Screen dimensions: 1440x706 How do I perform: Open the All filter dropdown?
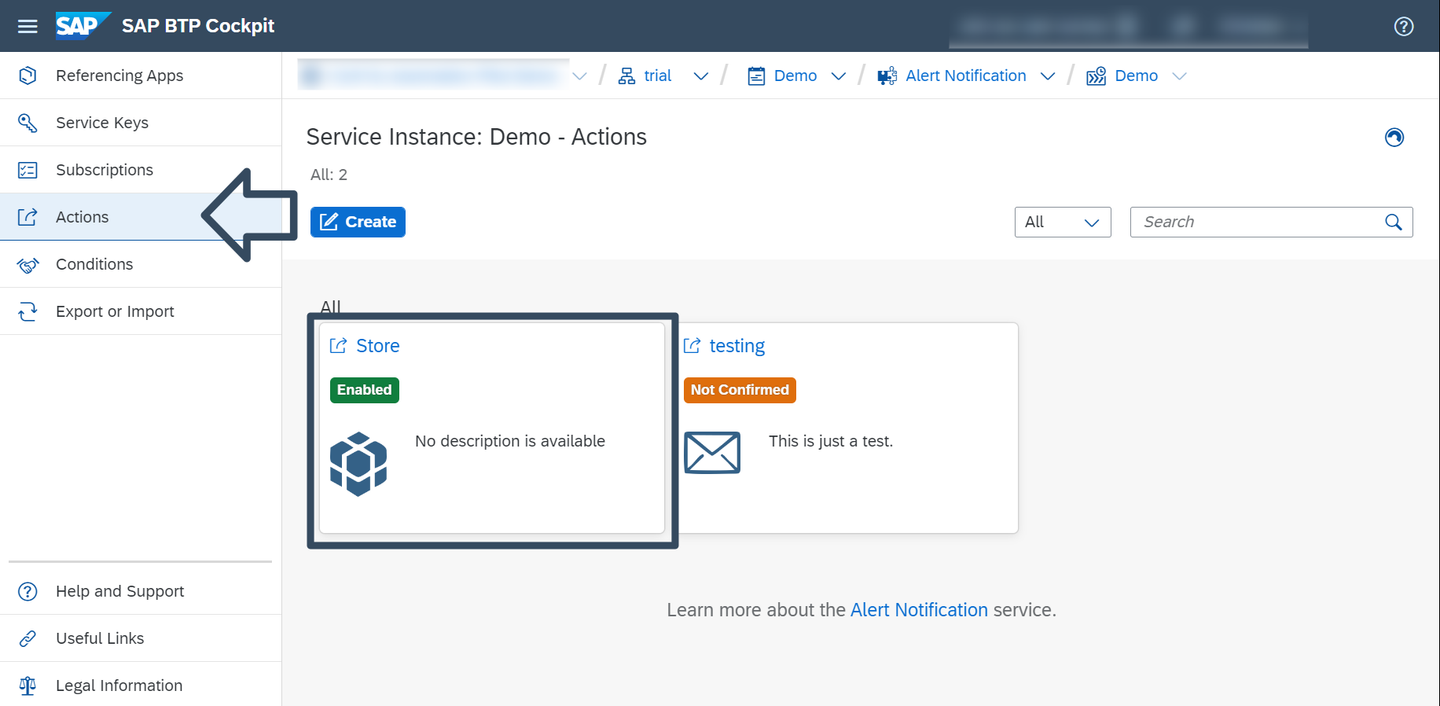pyautogui.click(x=1062, y=222)
